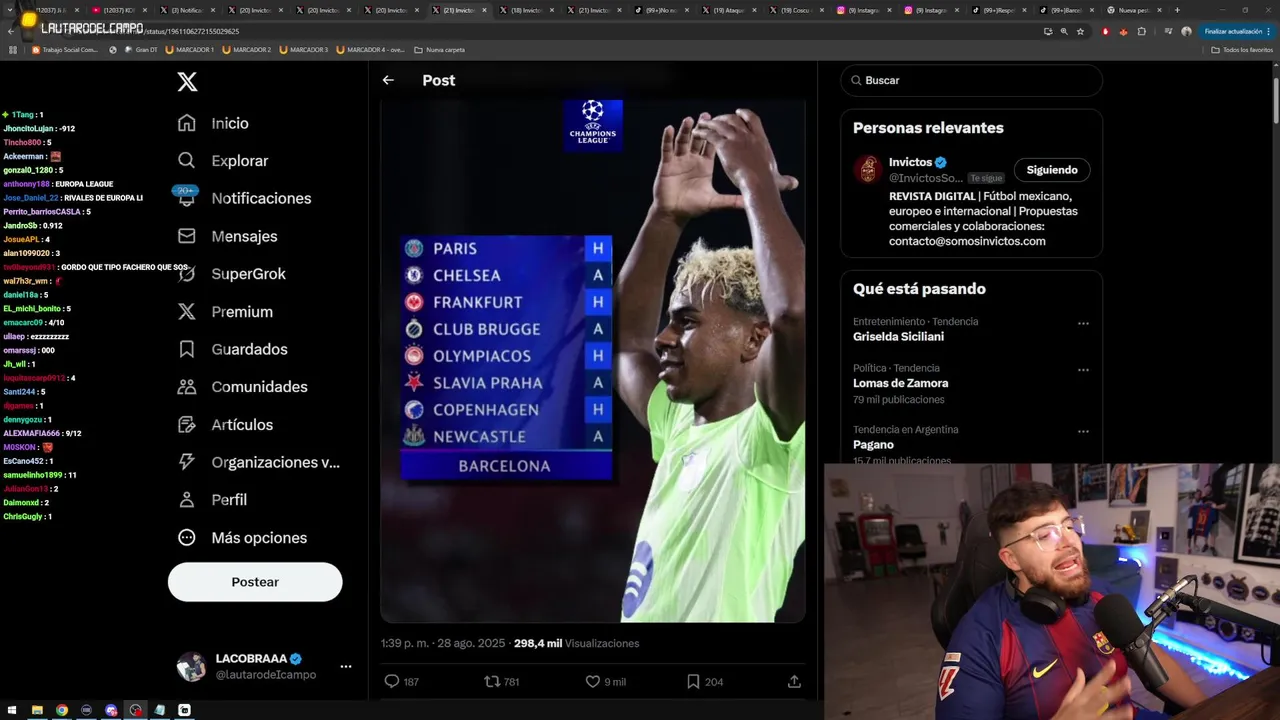
Task: Open the Gran DT bookmark
Action: [x=139, y=49]
